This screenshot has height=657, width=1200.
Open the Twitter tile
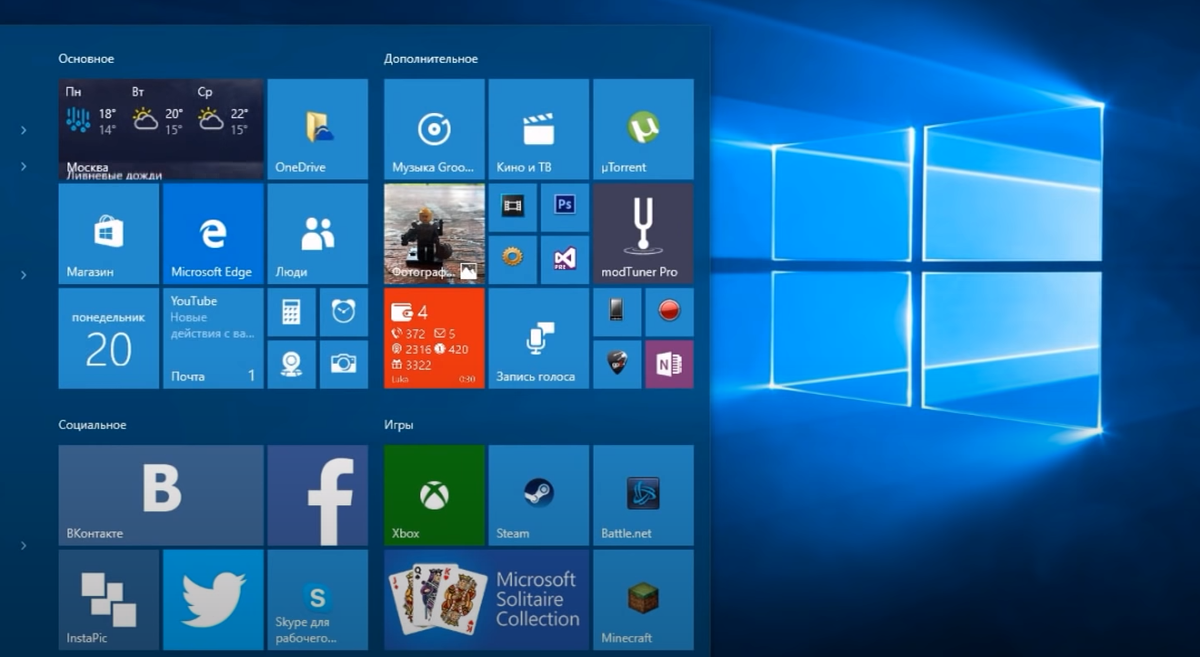tap(213, 599)
